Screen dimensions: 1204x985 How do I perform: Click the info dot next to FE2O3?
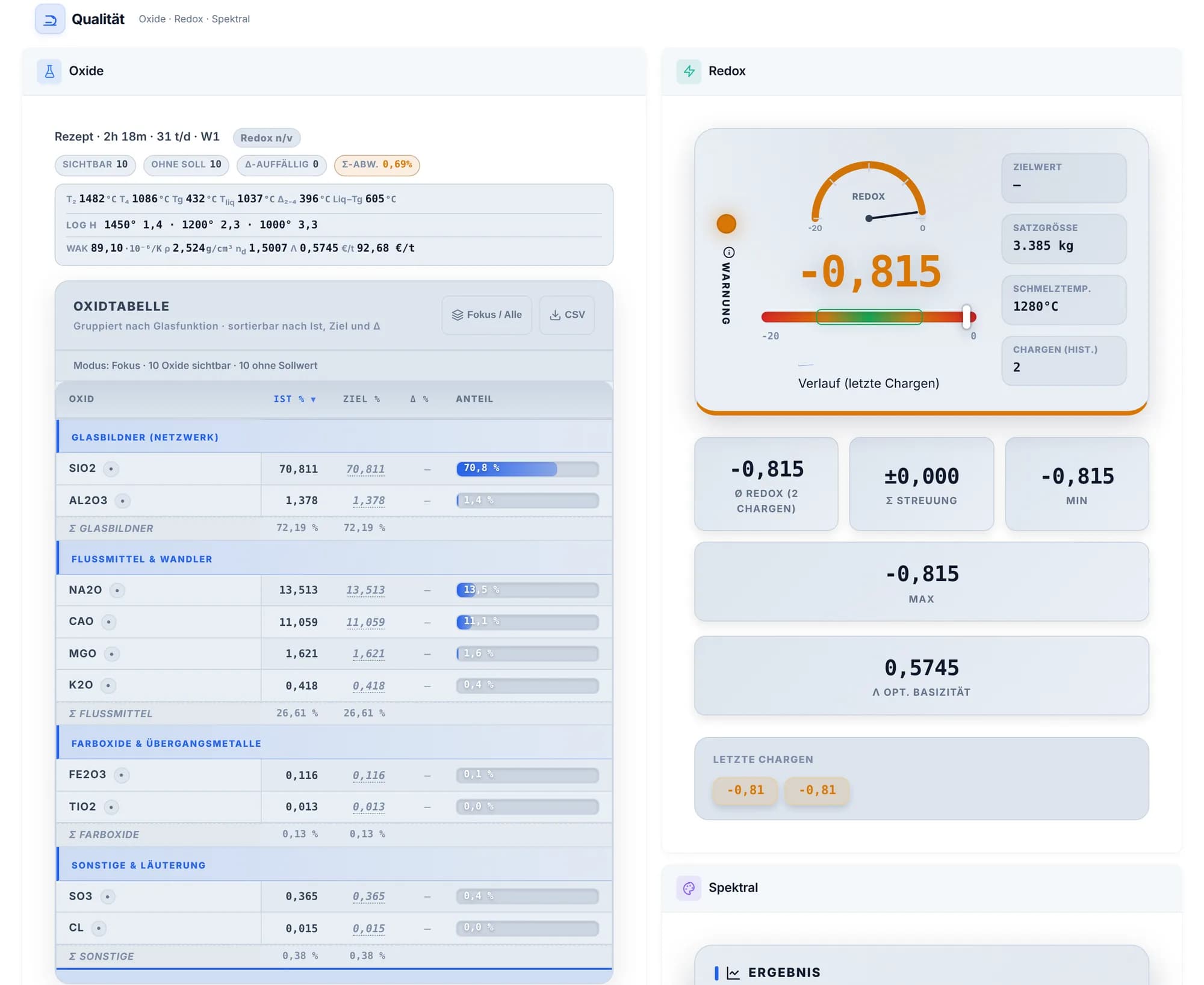click(x=122, y=775)
